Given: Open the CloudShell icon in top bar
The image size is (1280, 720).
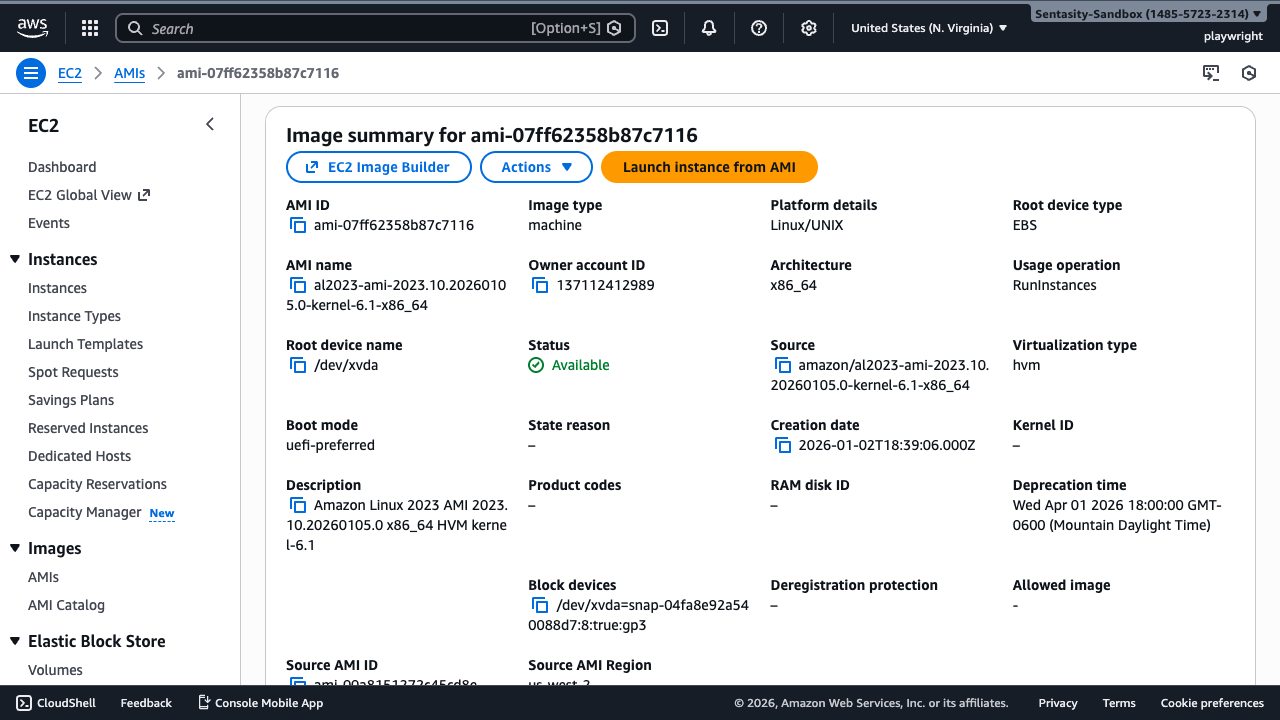Looking at the screenshot, I should tap(660, 28).
